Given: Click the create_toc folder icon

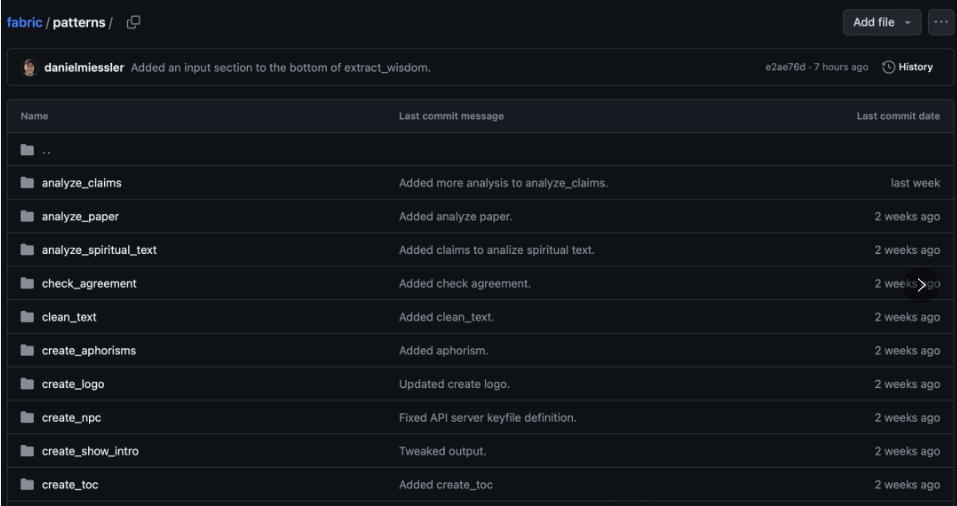Looking at the screenshot, I should pyautogui.click(x=27, y=485).
